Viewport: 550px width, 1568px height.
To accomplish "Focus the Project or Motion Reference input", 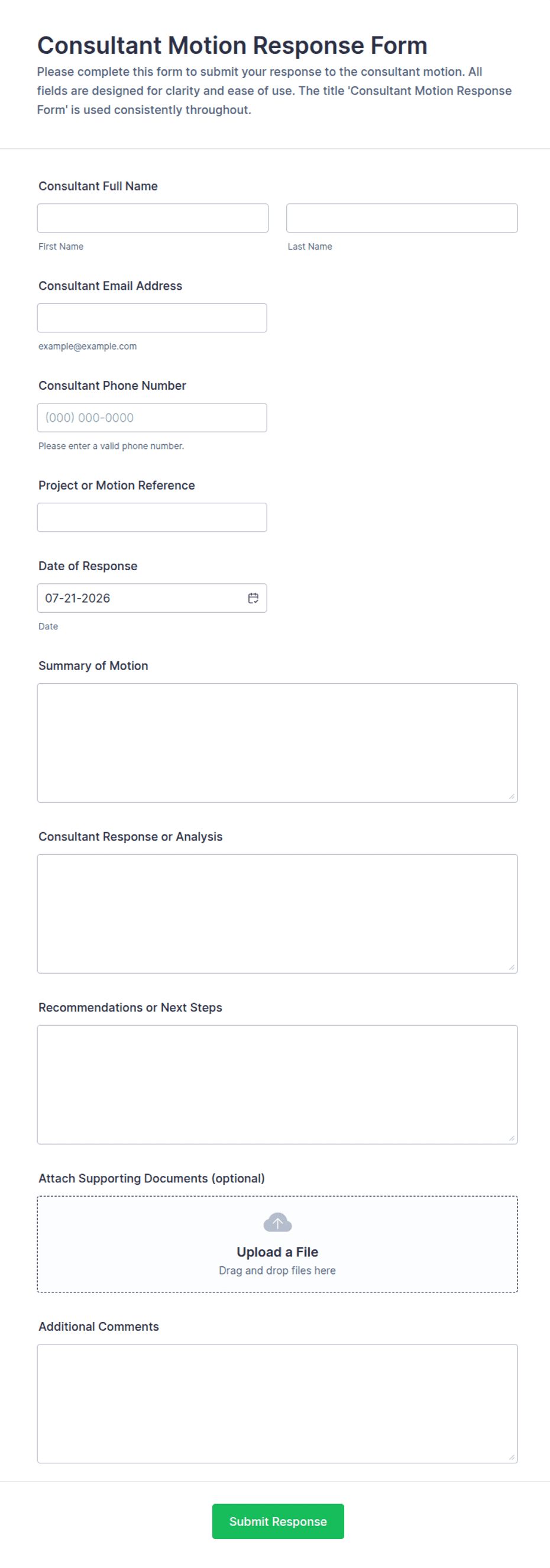I will [152, 518].
